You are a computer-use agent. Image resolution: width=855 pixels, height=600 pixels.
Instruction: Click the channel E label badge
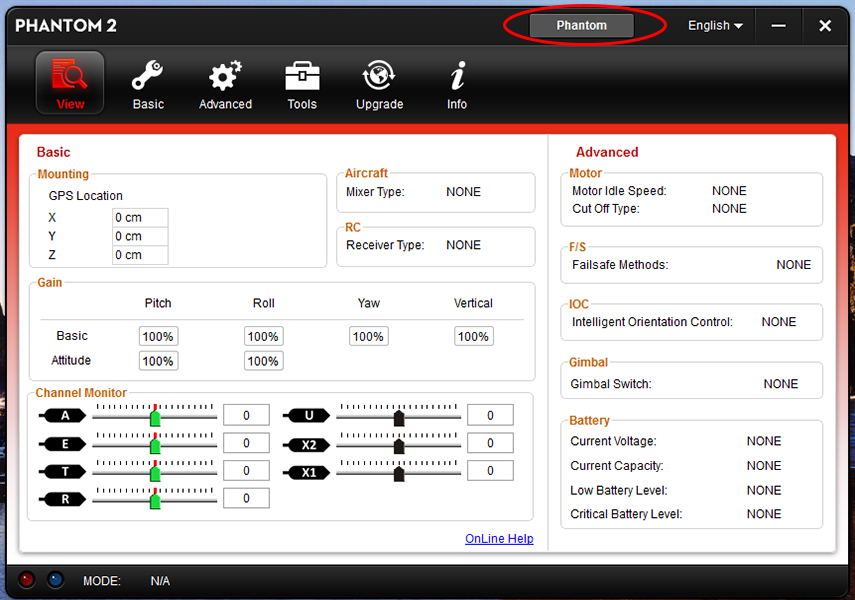tap(64, 443)
